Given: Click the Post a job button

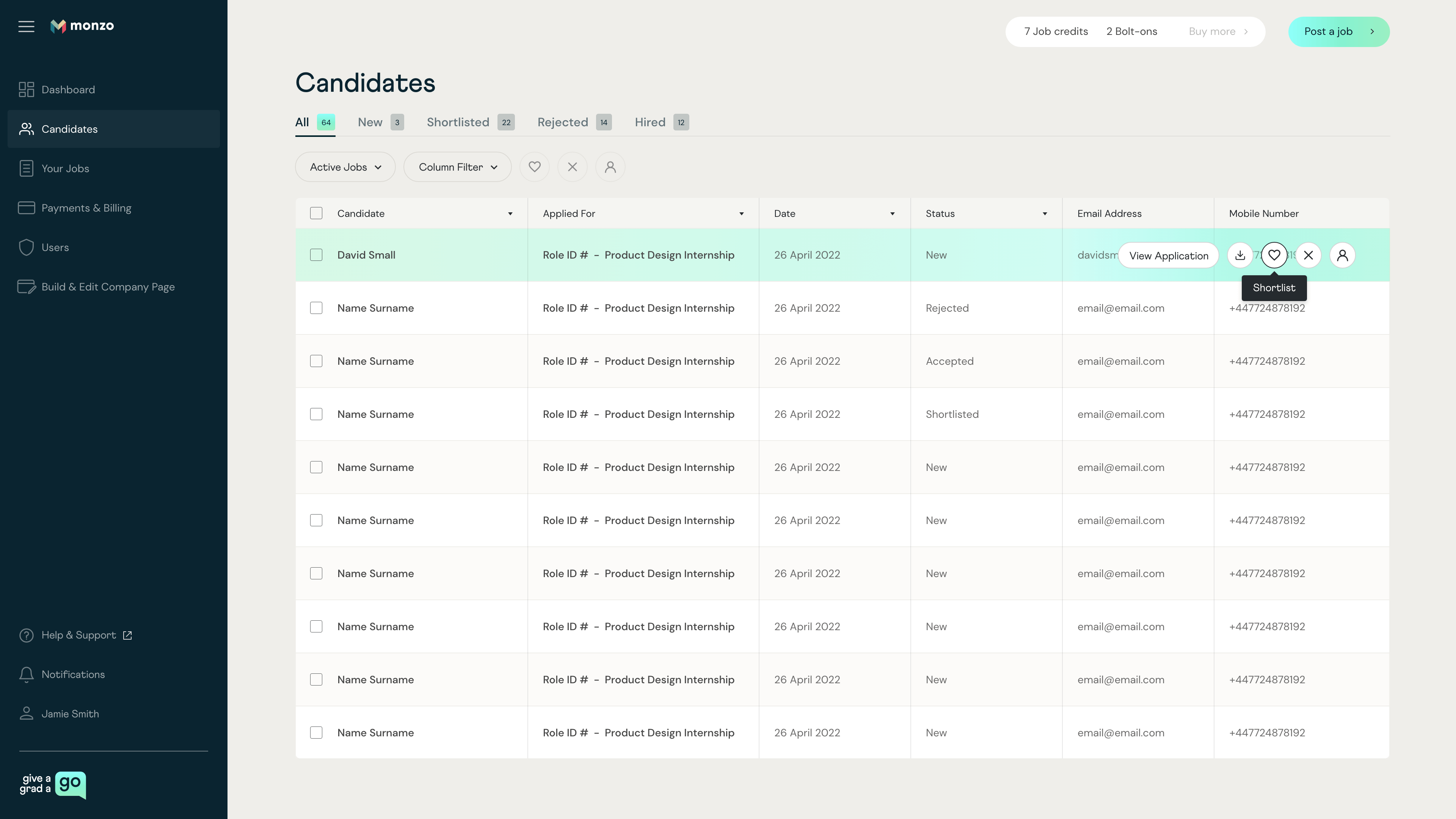Looking at the screenshot, I should tap(1338, 31).
